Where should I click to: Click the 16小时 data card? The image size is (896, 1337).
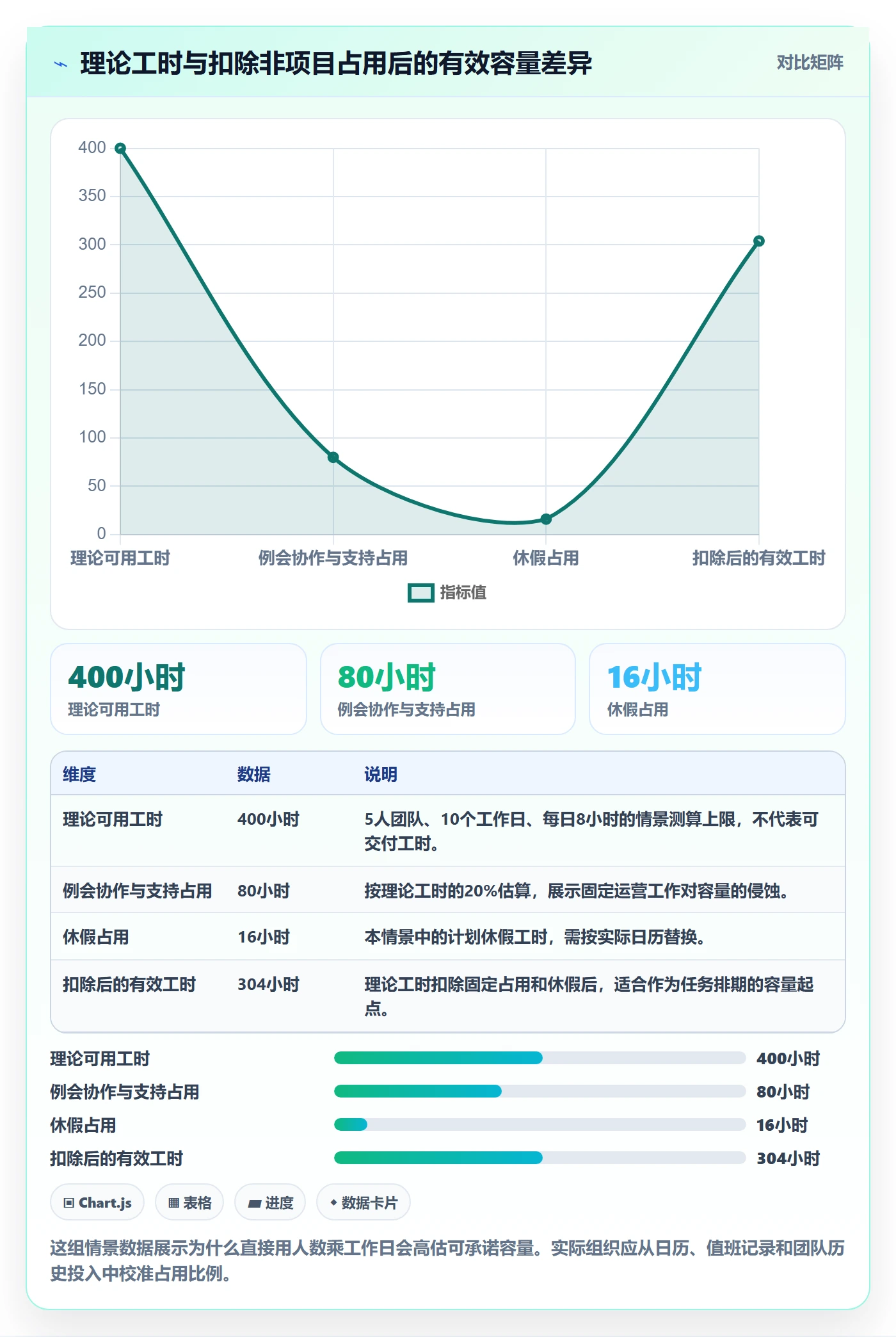pyautogui.click(x=717, y=689)
